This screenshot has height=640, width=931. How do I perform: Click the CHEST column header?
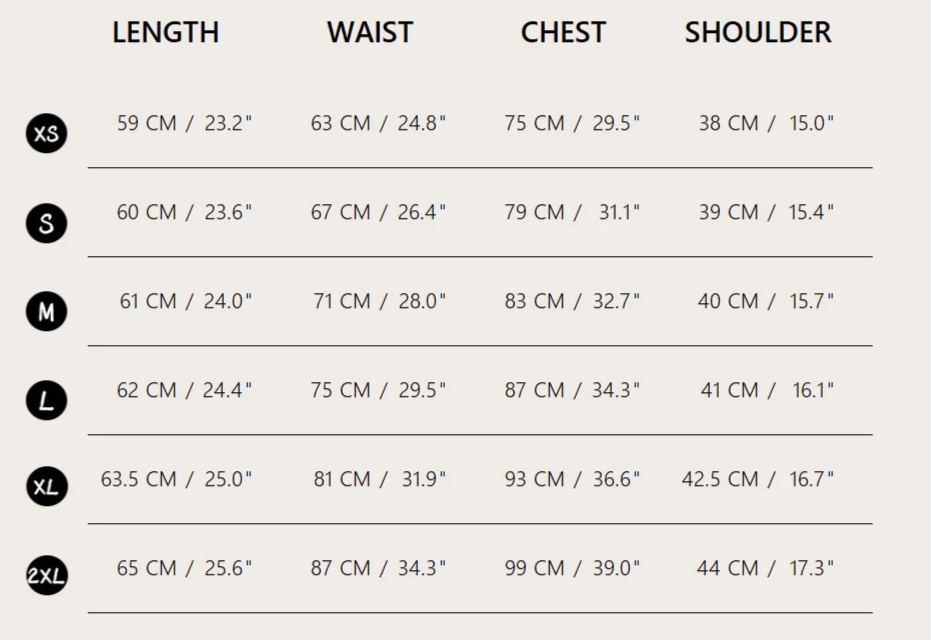pos(563,32)
